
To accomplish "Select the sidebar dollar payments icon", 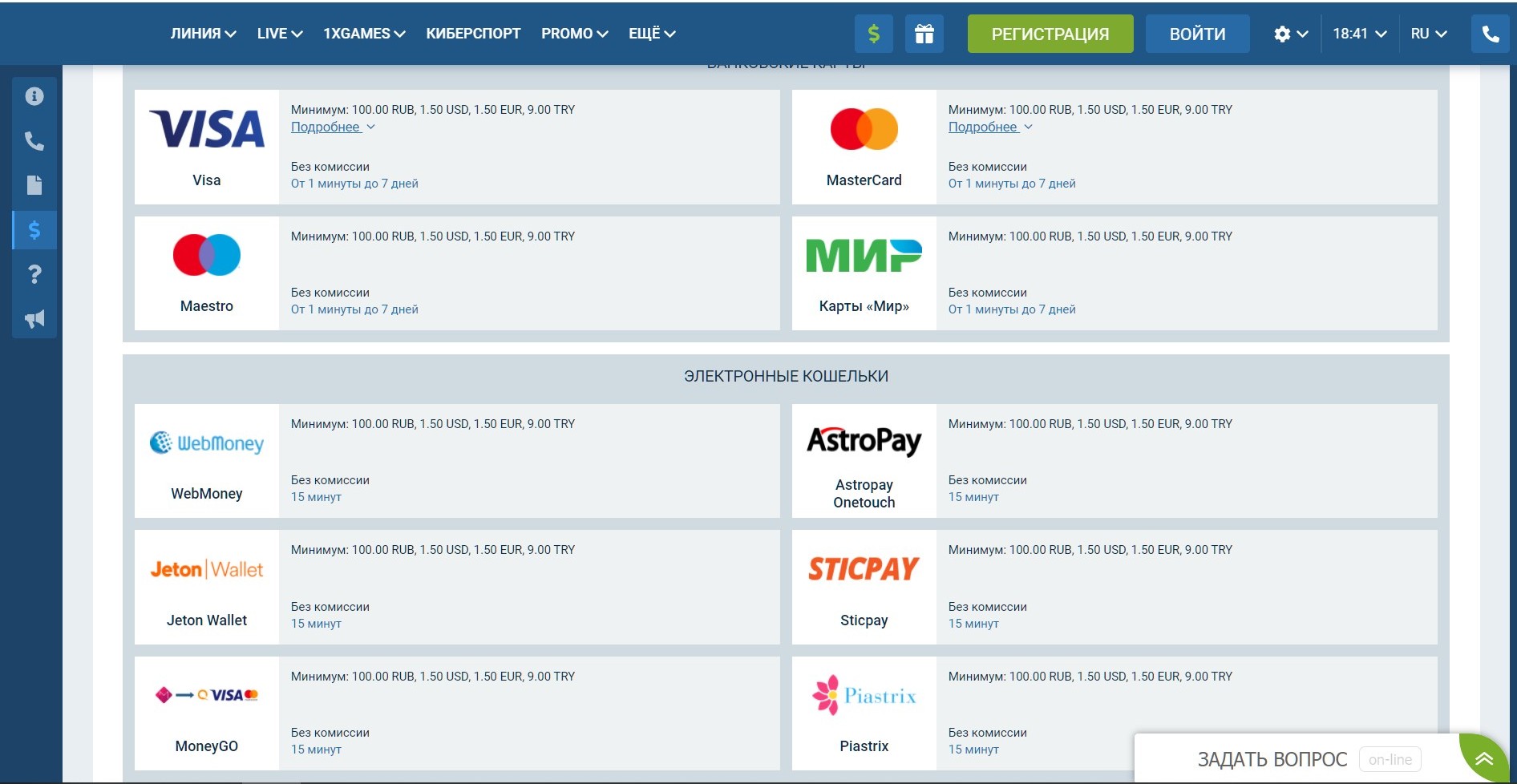I will tap(34, 230).
